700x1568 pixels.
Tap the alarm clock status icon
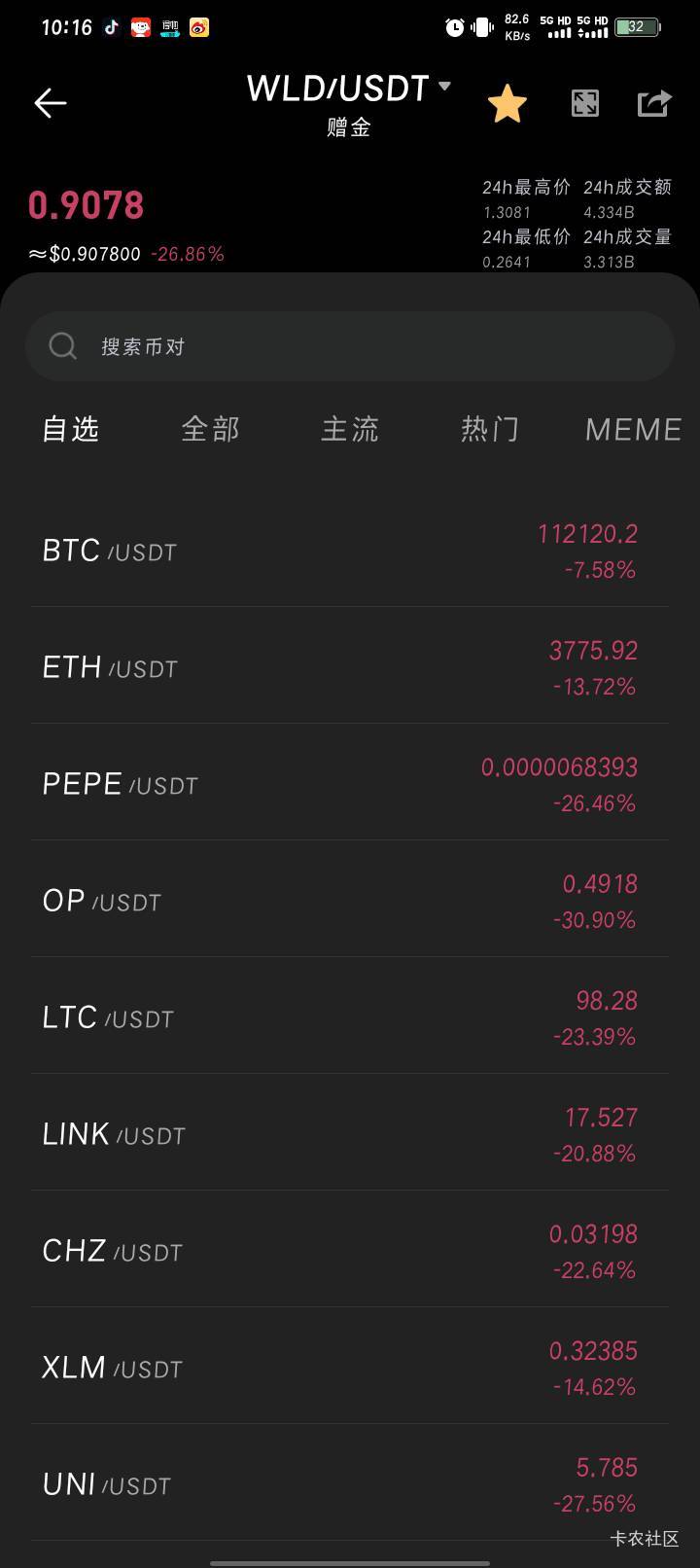pos(454,27)
